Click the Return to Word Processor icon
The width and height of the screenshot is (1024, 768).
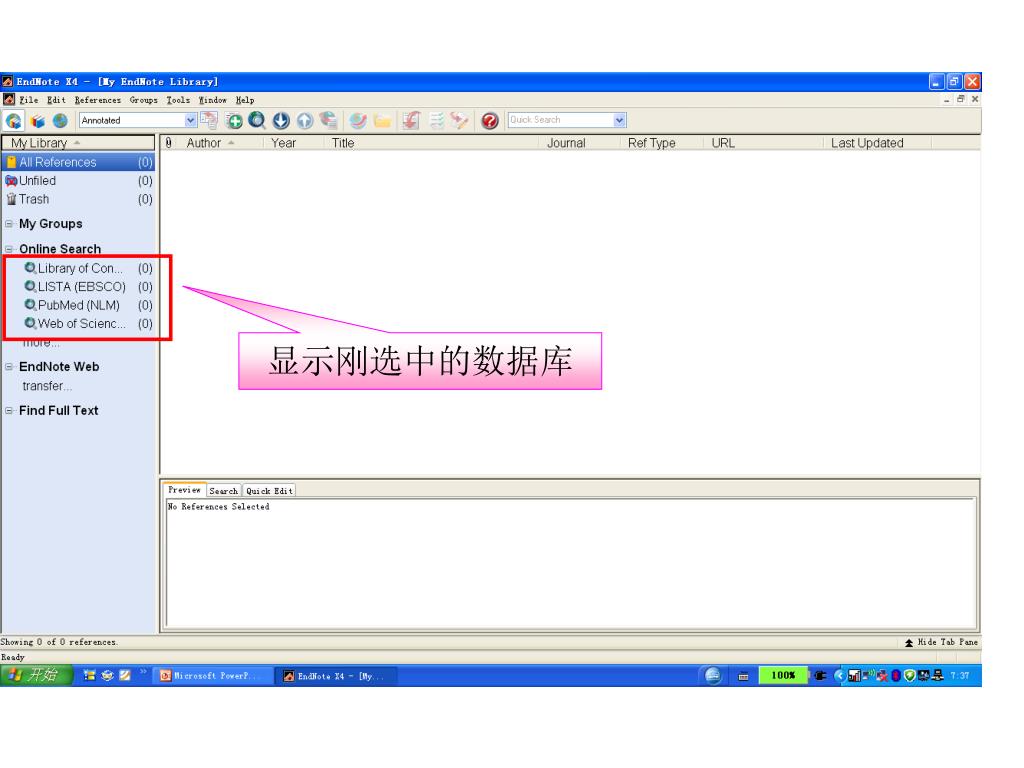pyautogui.click(x=460, y=121)
